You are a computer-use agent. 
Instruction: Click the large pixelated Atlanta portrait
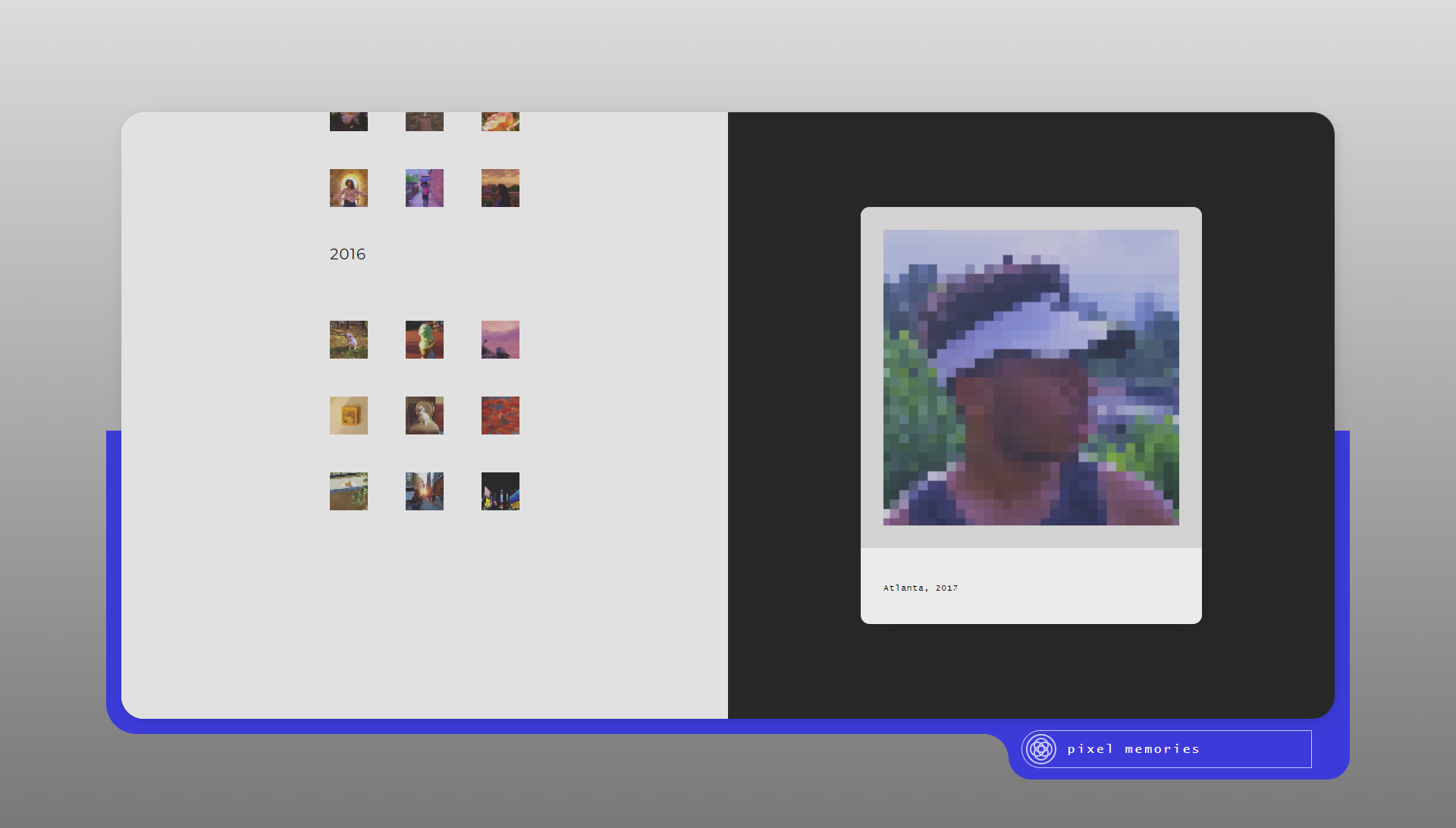pos(1031,378)
